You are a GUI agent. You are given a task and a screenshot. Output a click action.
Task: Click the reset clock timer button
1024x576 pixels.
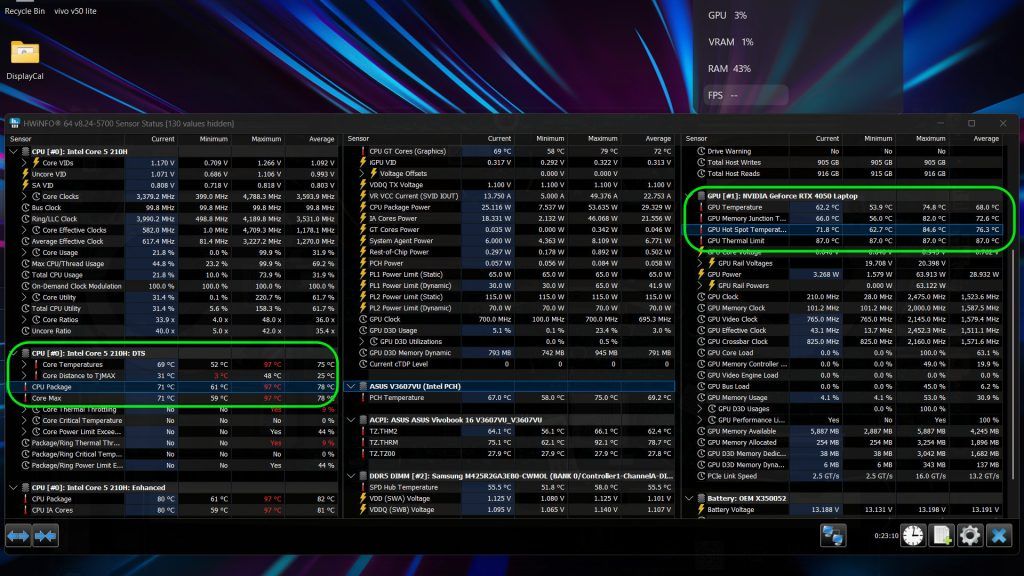(913, 536)
